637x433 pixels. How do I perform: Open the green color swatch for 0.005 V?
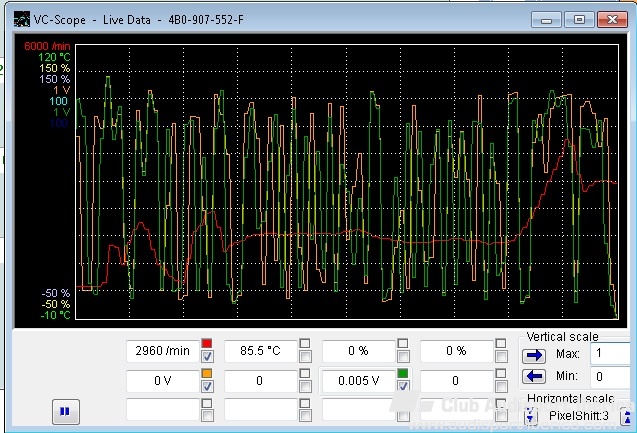pos(403,373)
